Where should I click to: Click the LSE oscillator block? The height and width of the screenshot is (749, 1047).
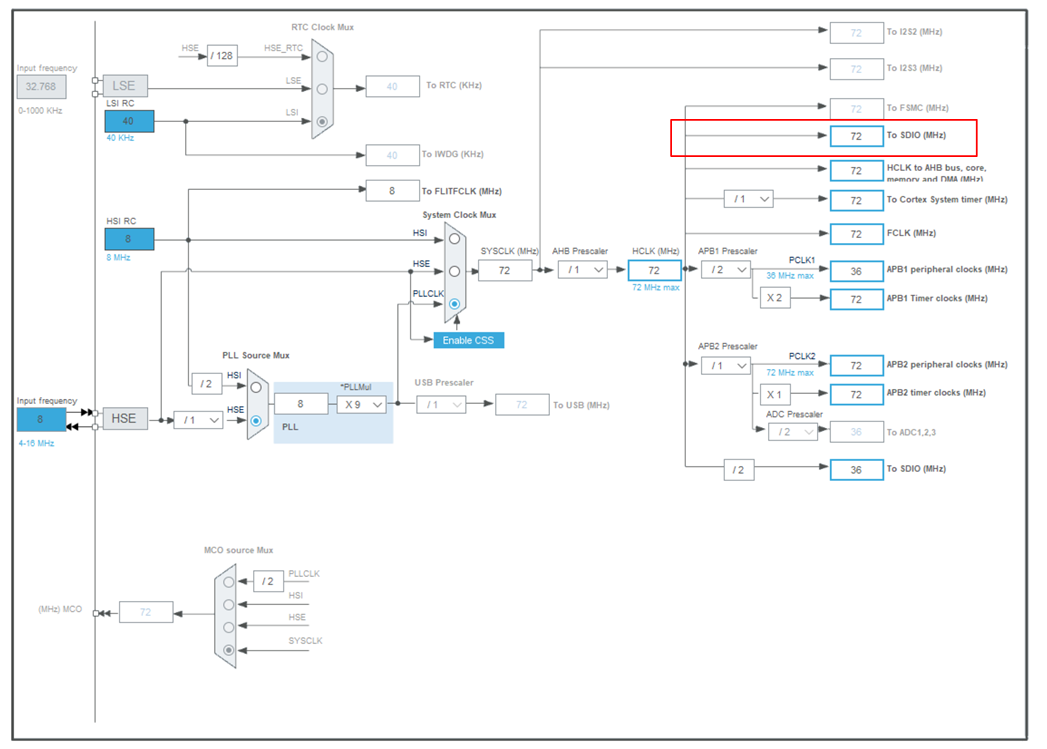point(123,87)
